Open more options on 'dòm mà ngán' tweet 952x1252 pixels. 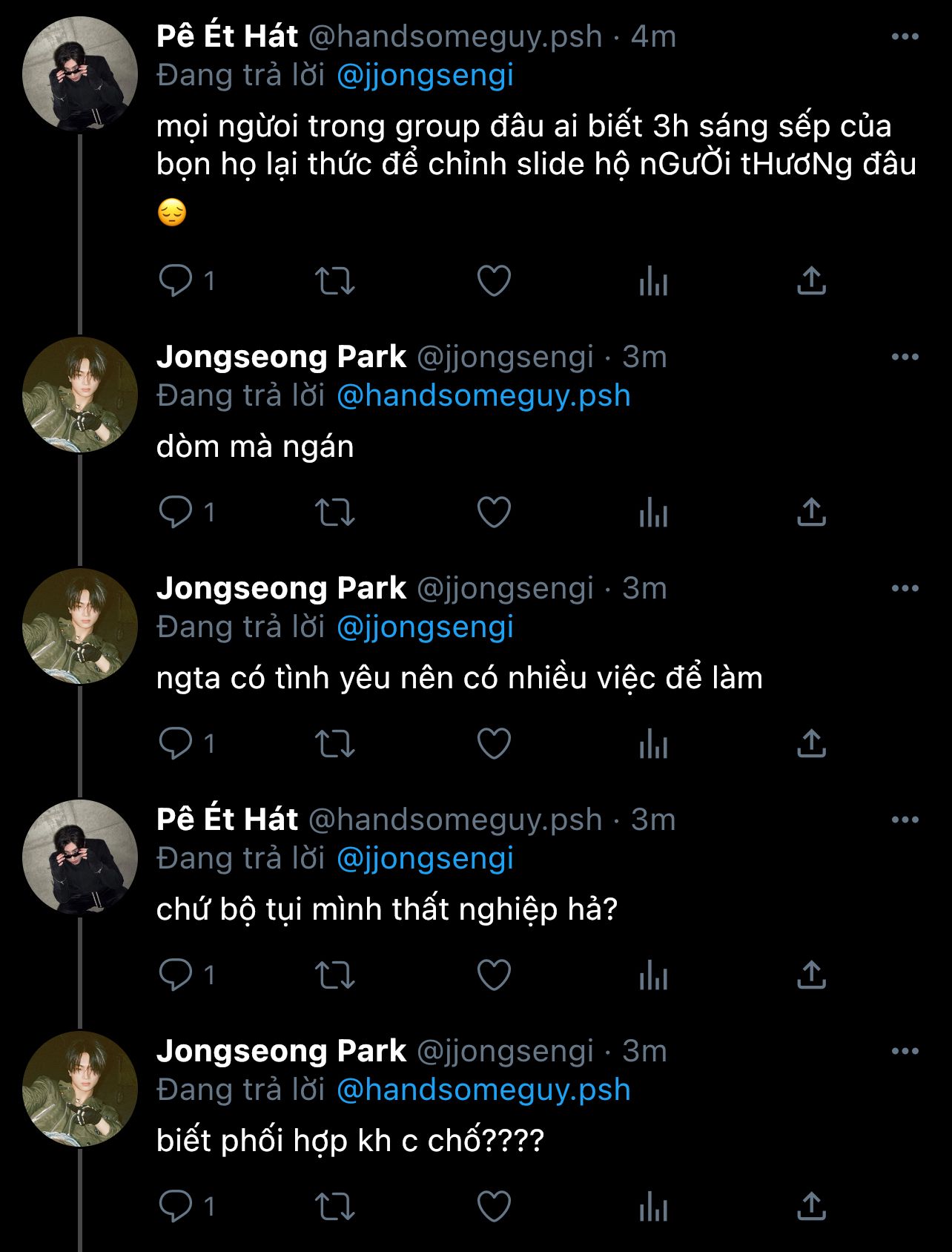coord(905,357)
